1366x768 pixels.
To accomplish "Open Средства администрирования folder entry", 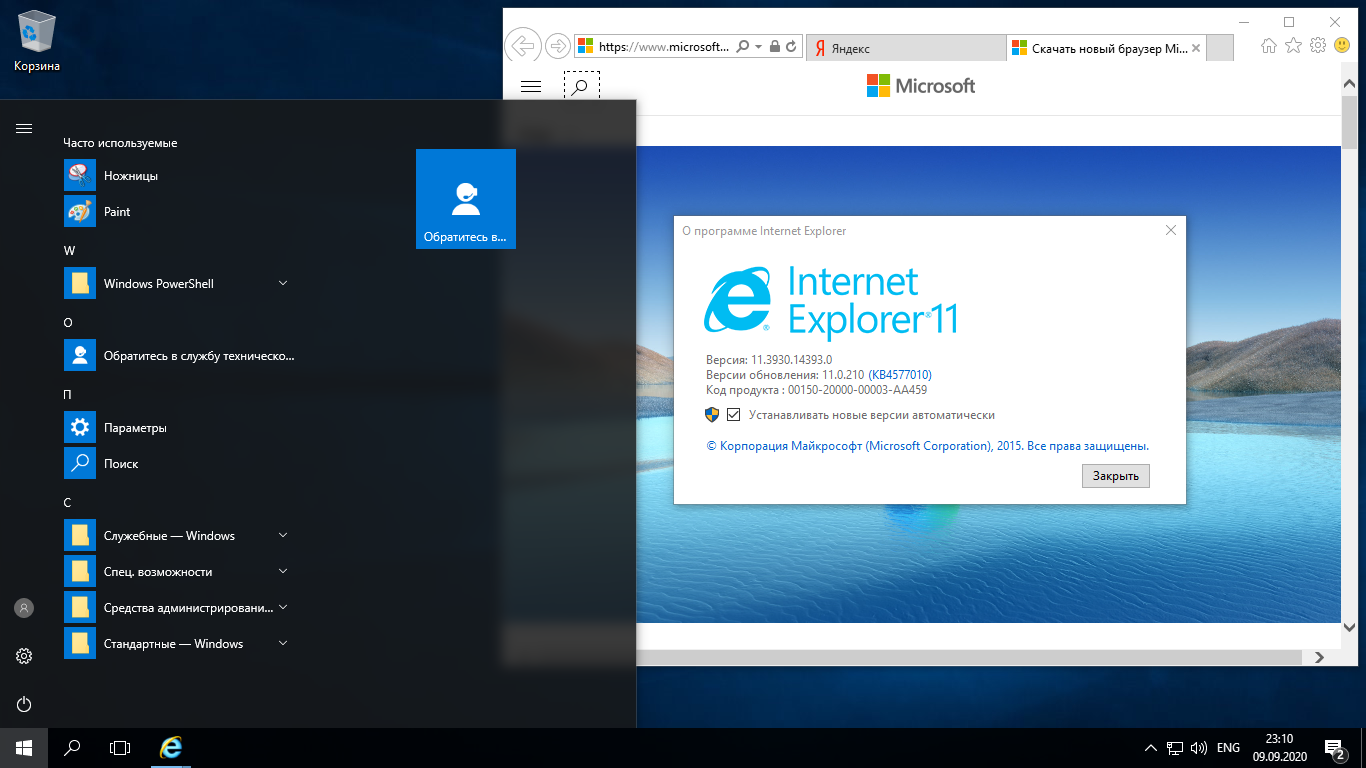I will pyautogui.click(x=180, y=607).
